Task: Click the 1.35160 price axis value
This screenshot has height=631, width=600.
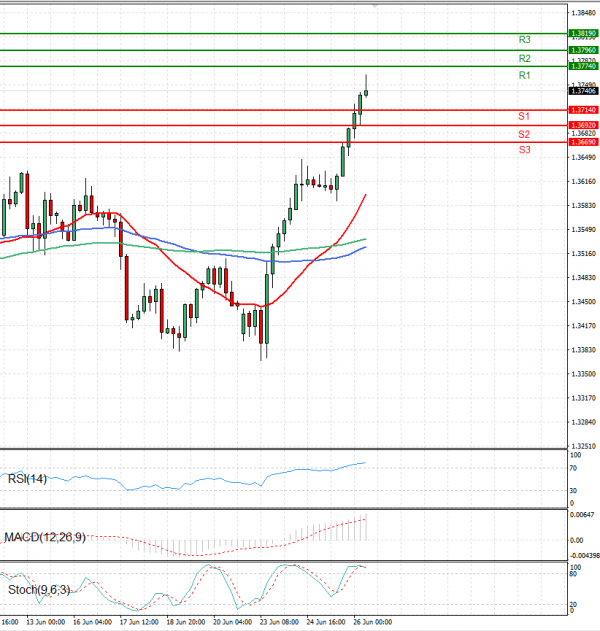Action: click(584, 254)
